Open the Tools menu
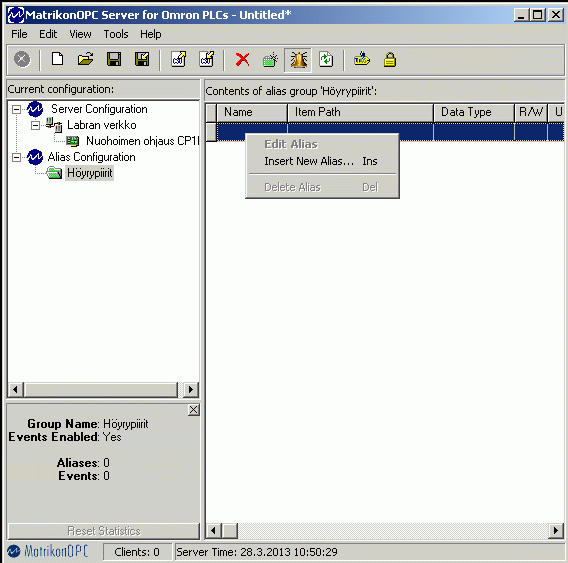 point(116,34)
